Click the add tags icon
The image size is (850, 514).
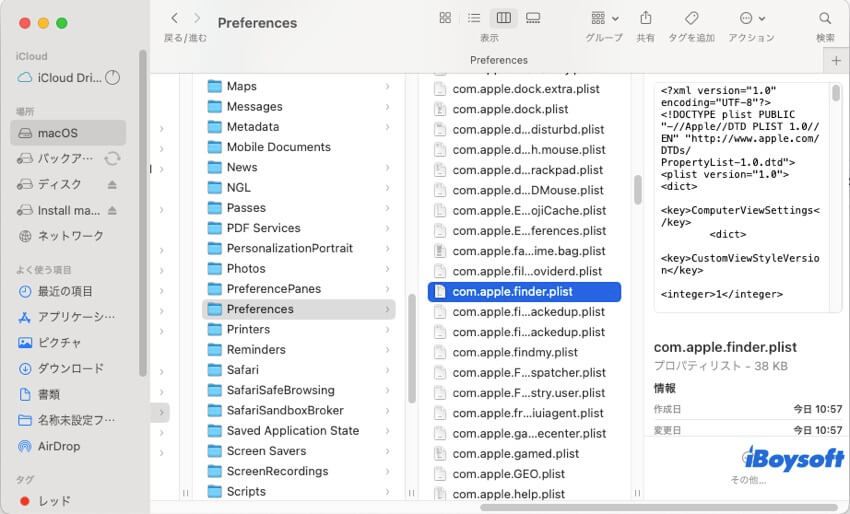click(691, 18)
